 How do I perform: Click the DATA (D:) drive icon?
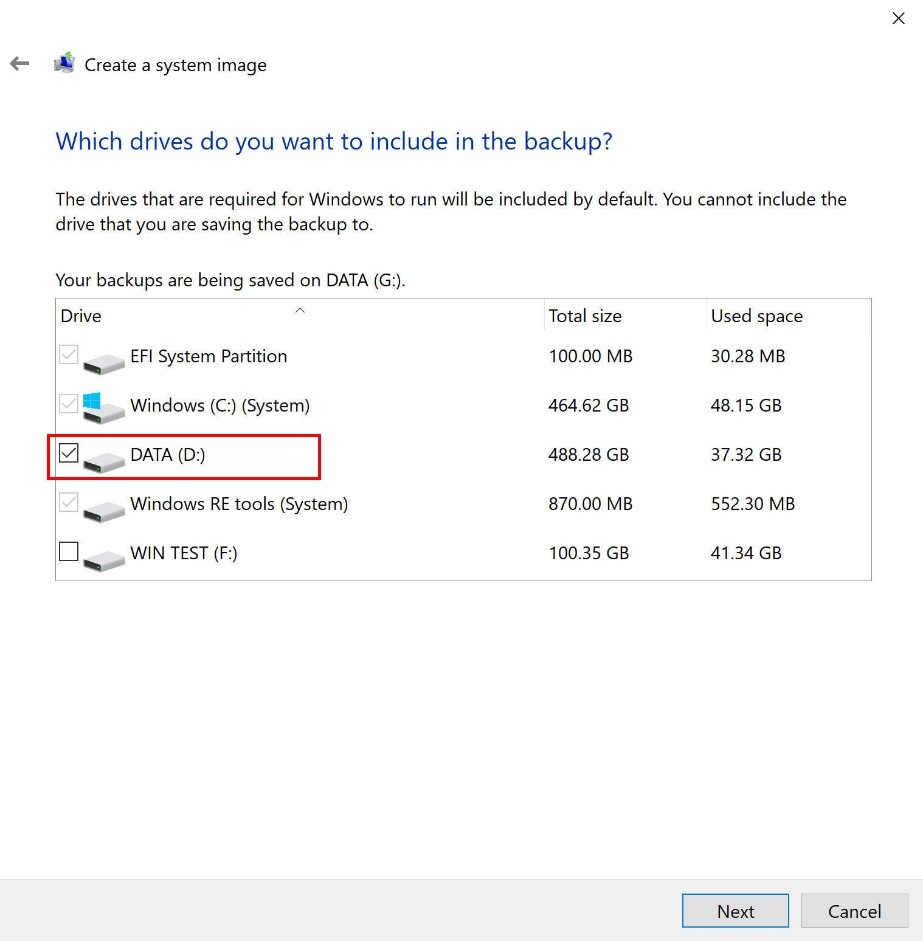pos(104,461)
